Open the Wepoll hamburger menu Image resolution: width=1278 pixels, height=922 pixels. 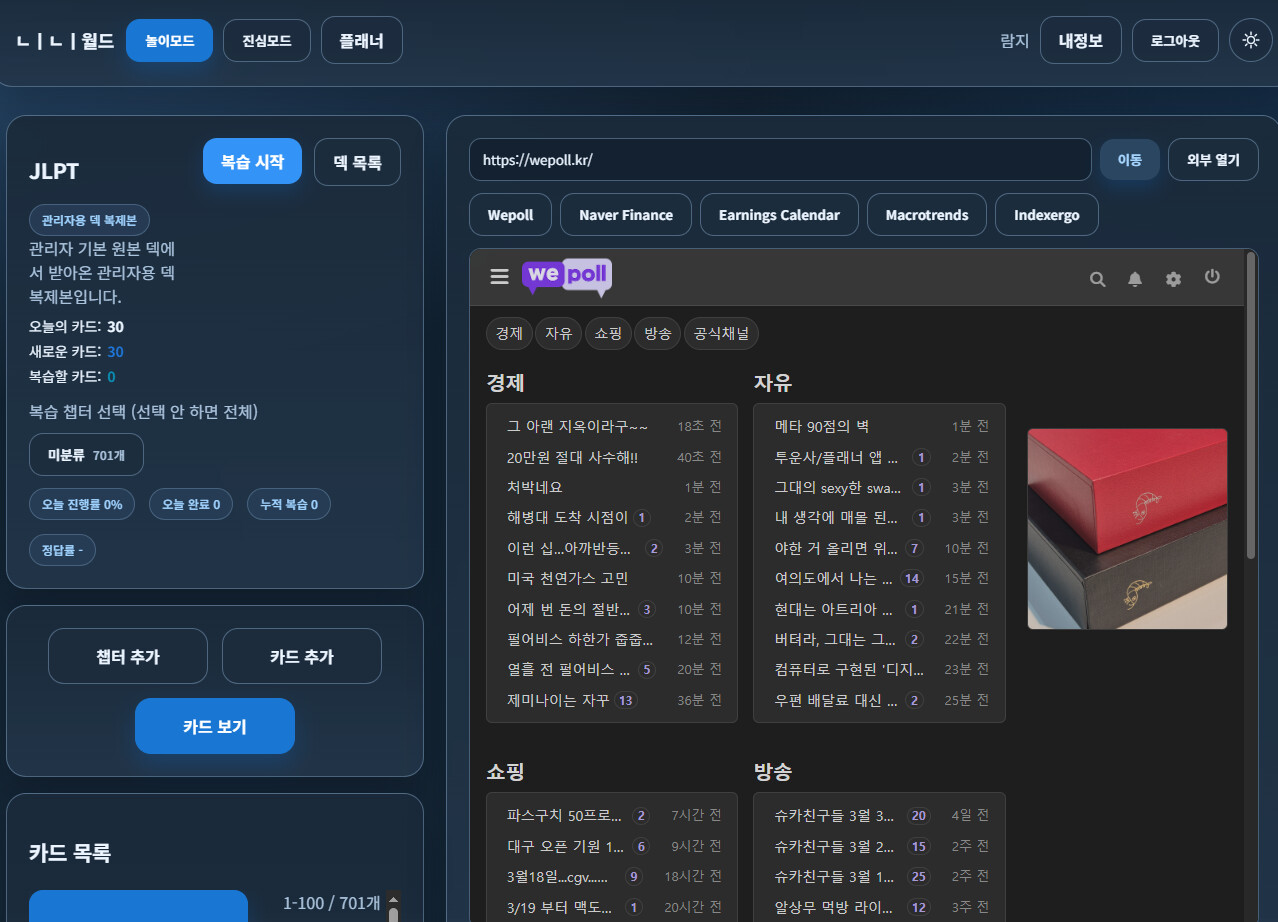500,277
